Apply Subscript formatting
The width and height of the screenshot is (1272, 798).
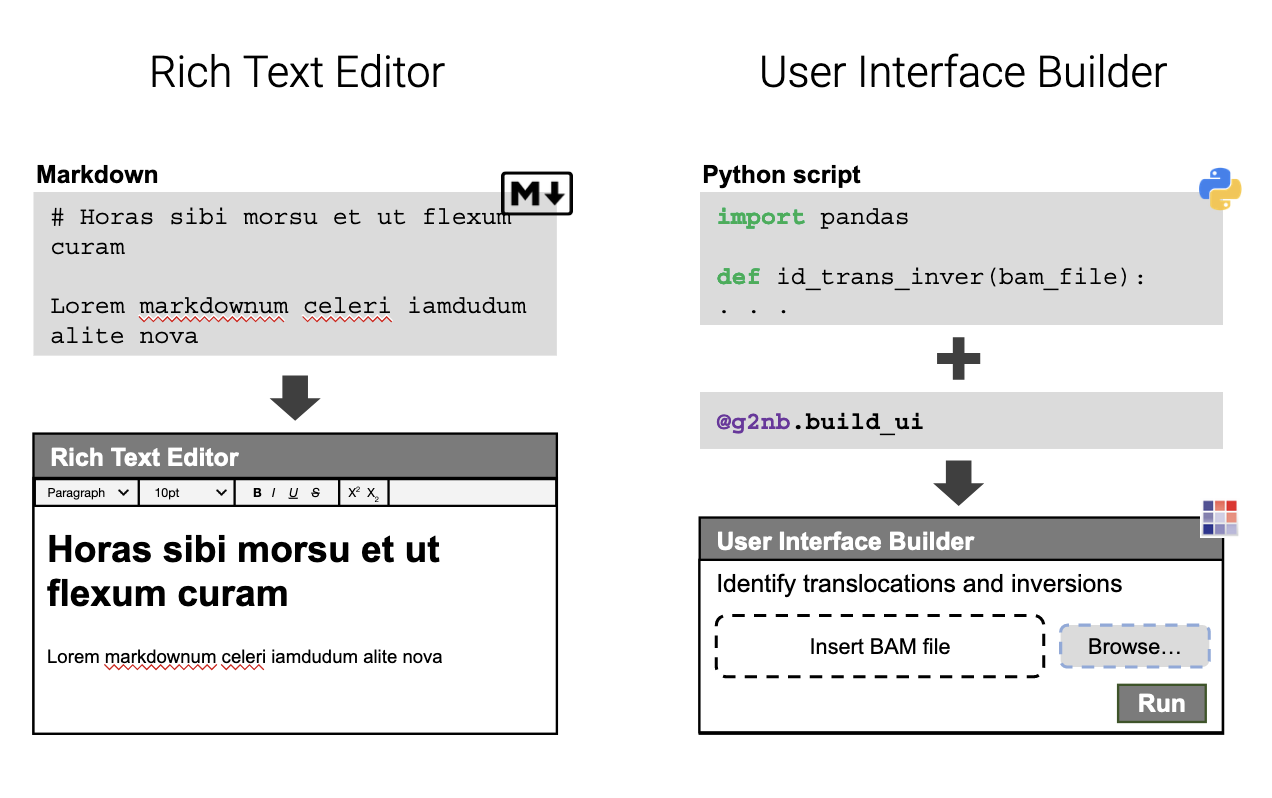coord(373,494)
